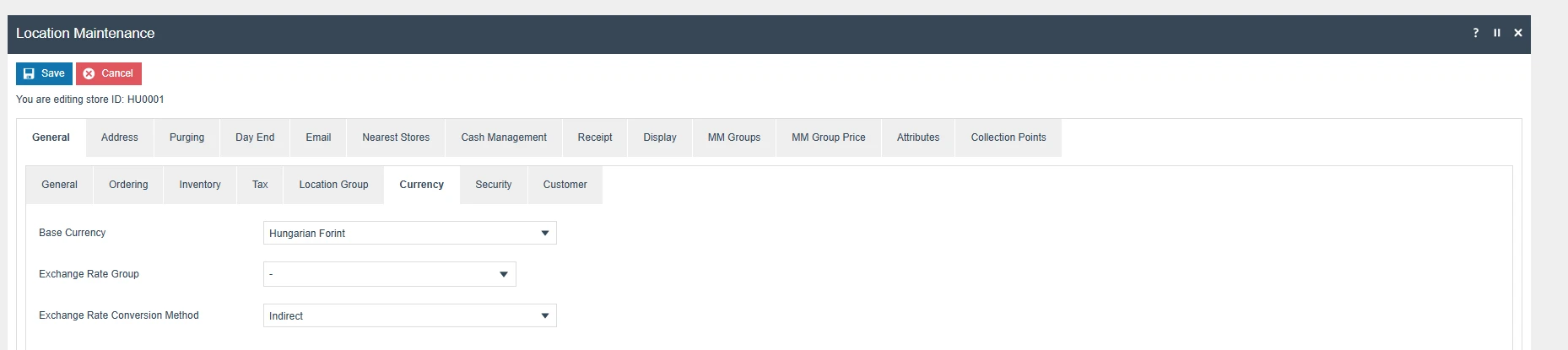Cancel editing the store

coord(109,73)
